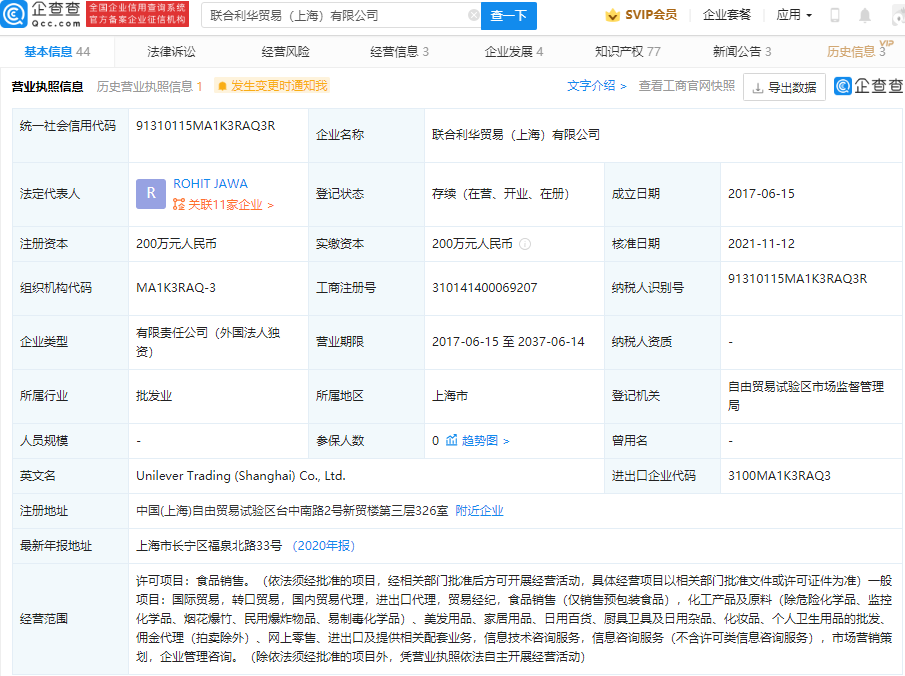Image resolution: width=905 pixels, height=676 pixels.
Task: Select registration status 存续（在营、开业、在册）
Action: [500, 193]
